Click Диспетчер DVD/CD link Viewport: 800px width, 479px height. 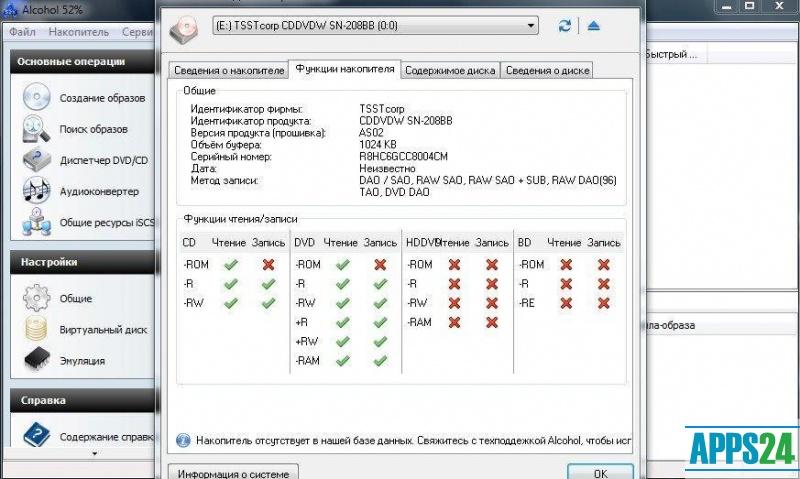pyautogui.click(x=104, y=160)
